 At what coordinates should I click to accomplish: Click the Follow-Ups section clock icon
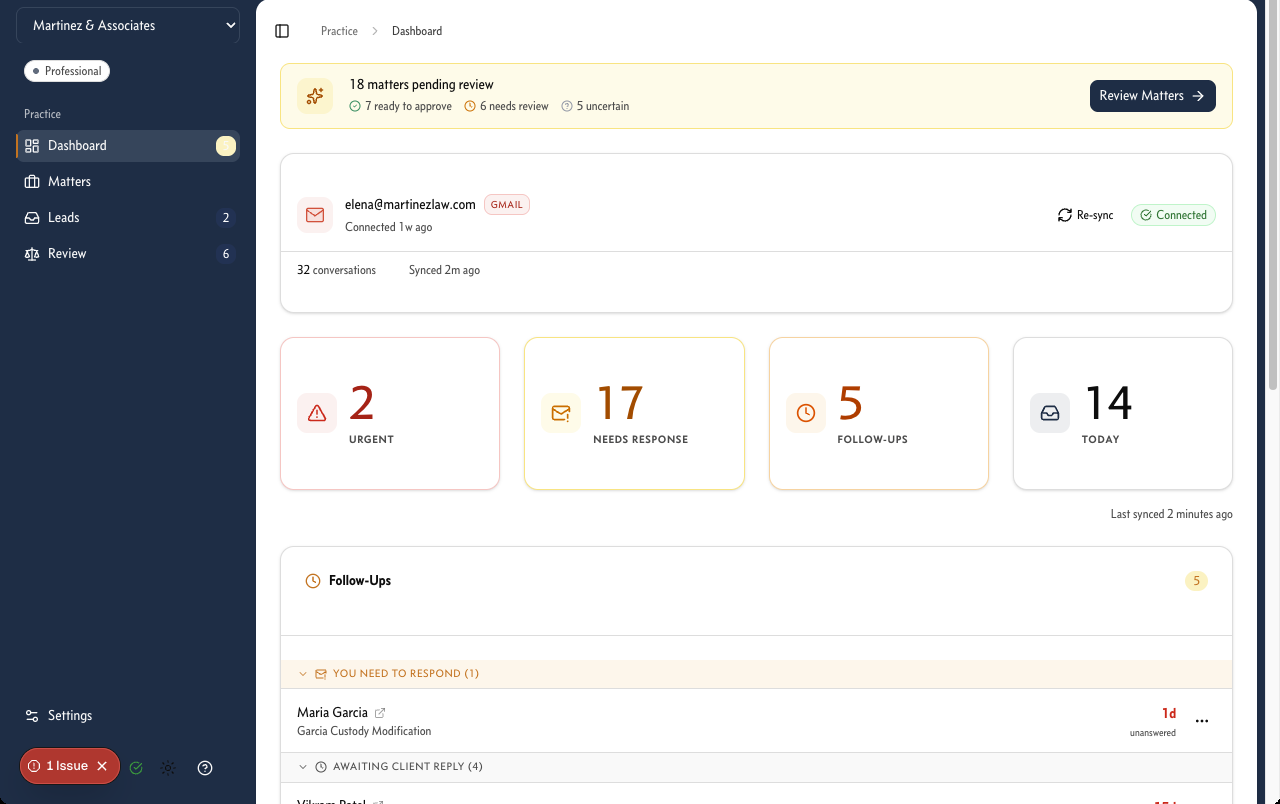[313, 581]
